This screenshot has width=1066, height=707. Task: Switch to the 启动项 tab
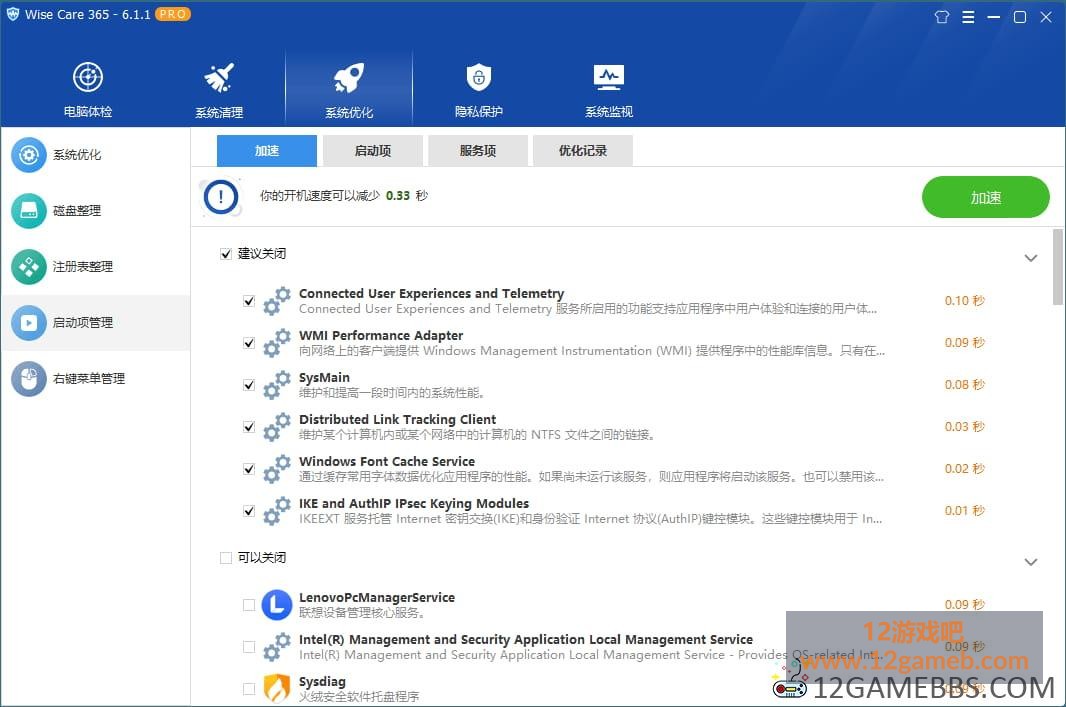(373, 150)
